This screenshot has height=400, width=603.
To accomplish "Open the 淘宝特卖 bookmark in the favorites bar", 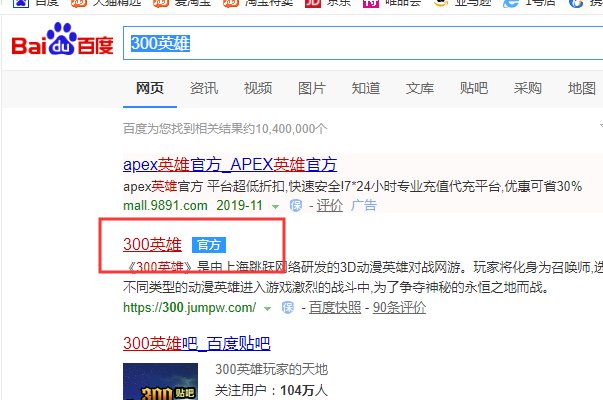I will (x=258, y=3).
